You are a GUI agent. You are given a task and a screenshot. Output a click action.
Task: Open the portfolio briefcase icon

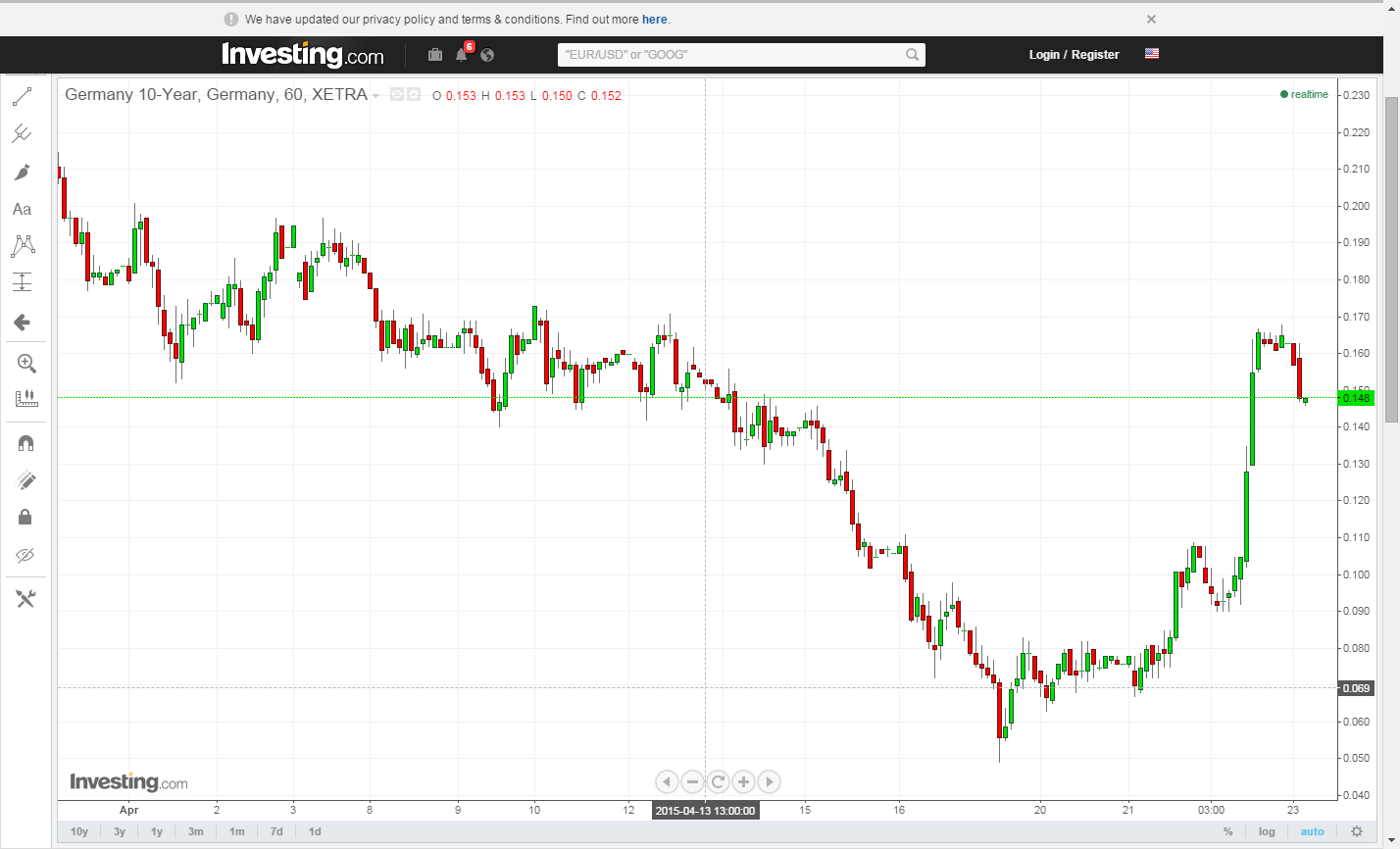435,55
